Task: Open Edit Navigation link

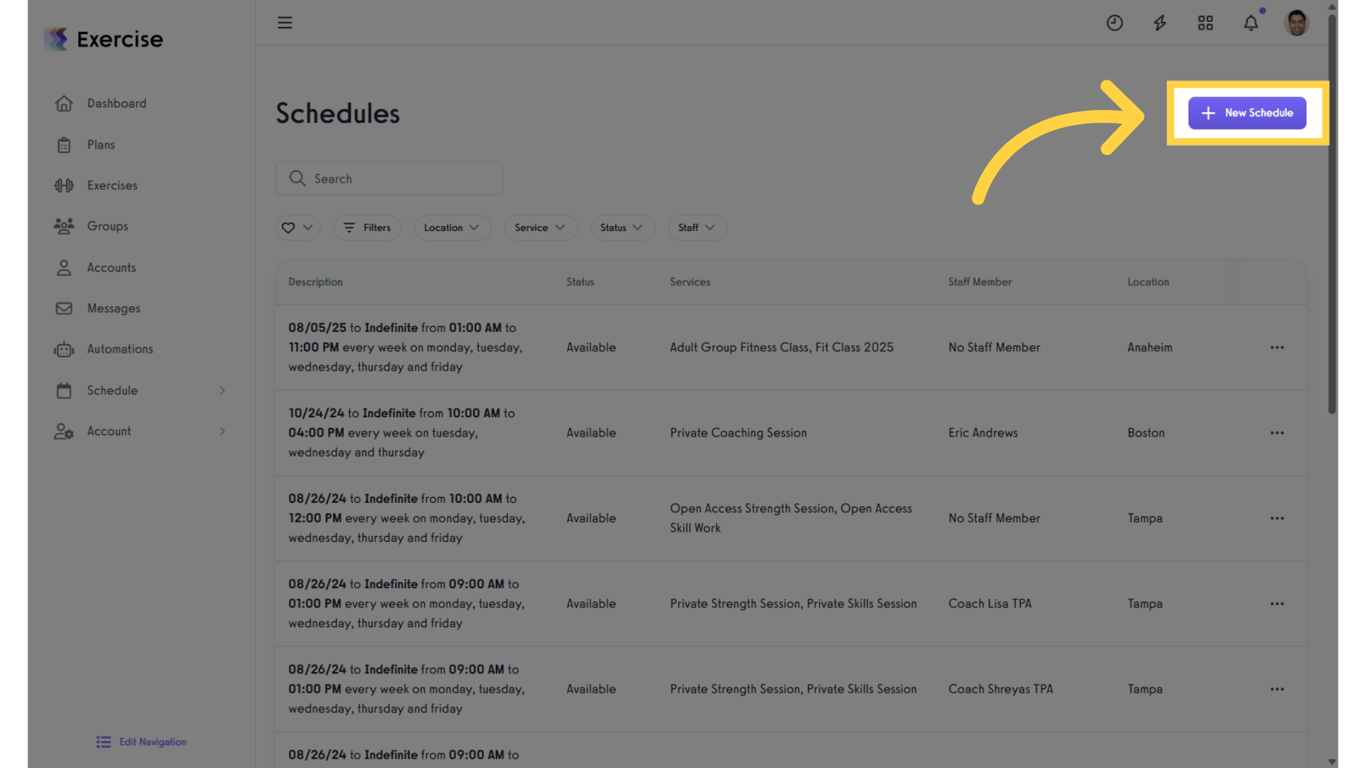Action: [140, 741]
